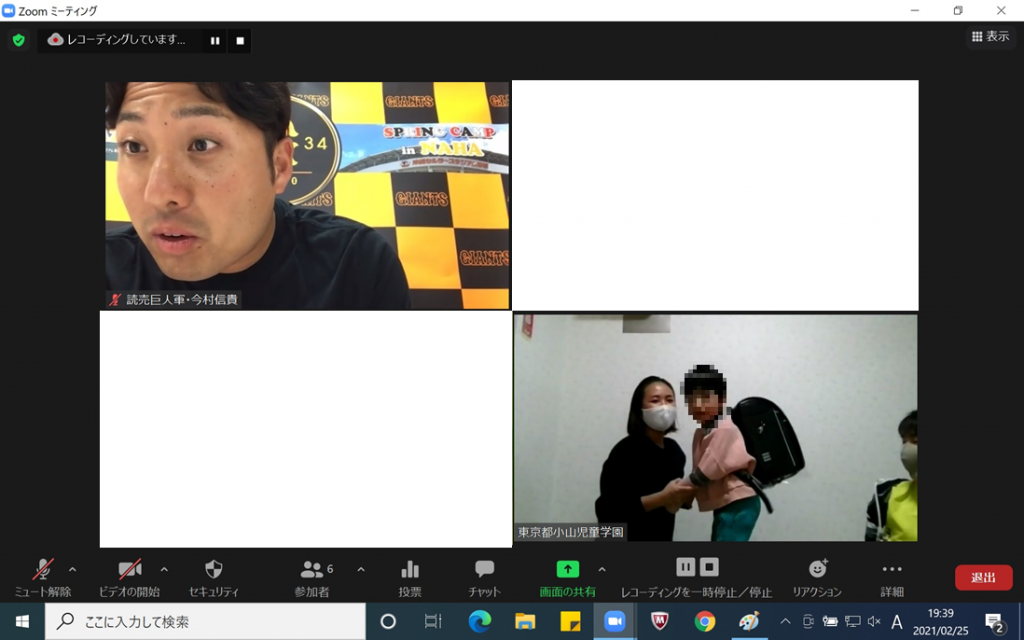Image resolution: width=1024 pixels, height=640 pixels.
Task: Open Sticky Notes from taskbar
Action: pos(570,622)
